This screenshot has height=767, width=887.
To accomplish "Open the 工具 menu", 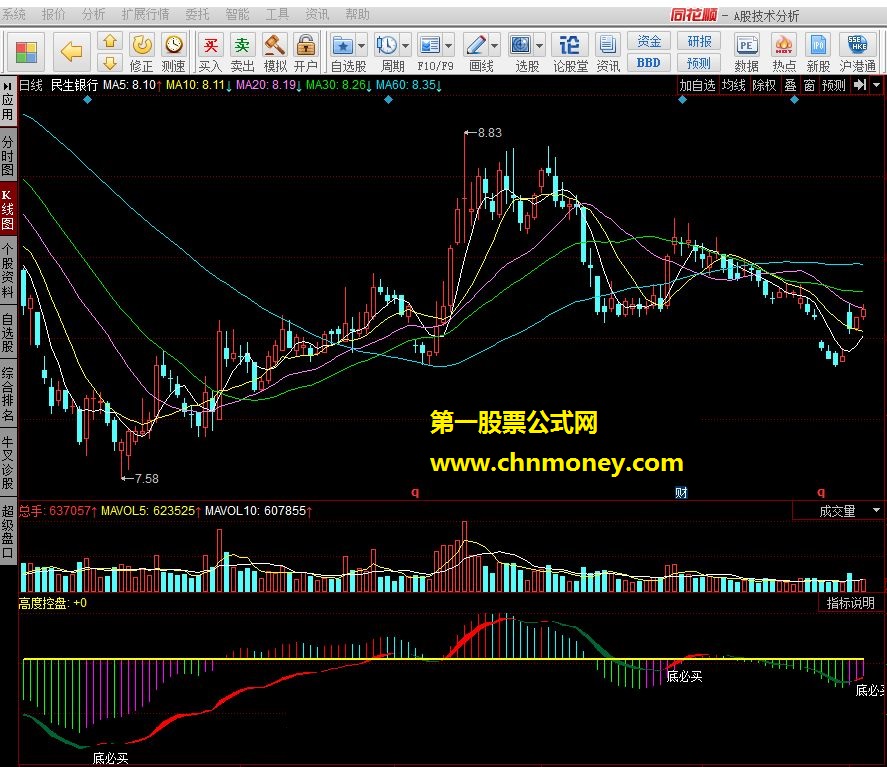I will click(x=277, y=14).
